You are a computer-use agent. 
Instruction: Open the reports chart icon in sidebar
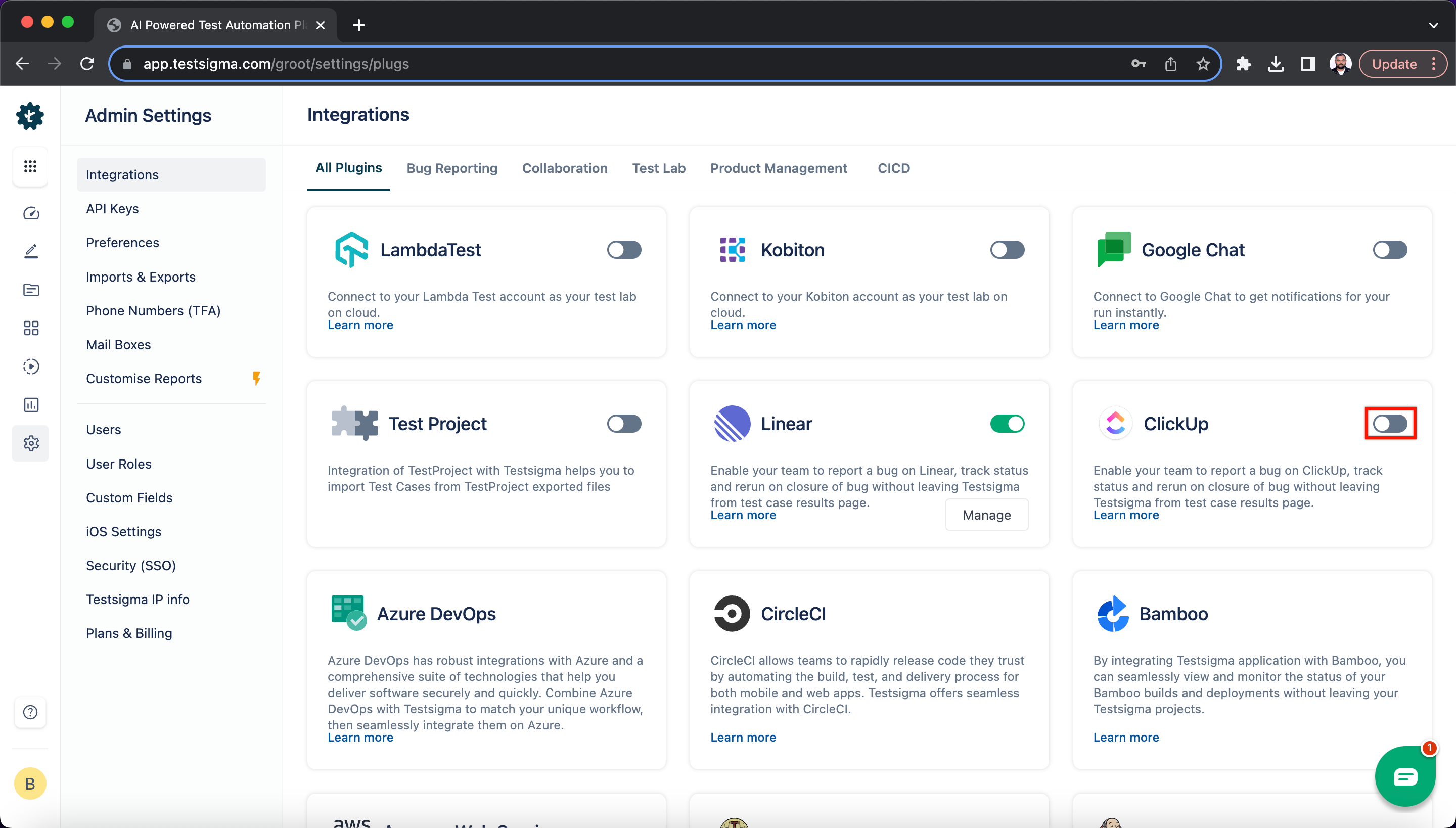coord(31,405)
